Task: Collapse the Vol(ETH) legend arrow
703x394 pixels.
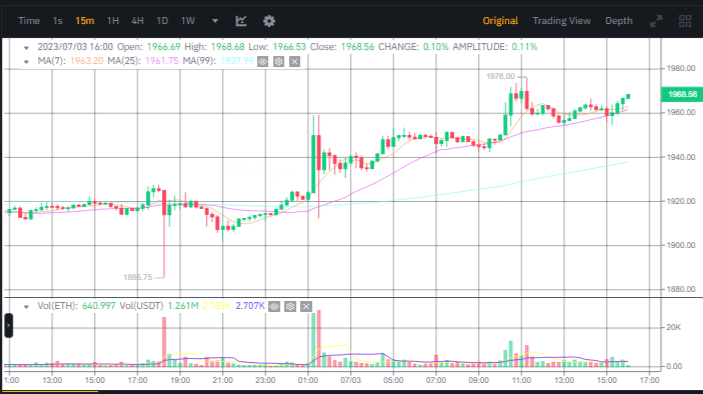Action: (x=26, y=307)
